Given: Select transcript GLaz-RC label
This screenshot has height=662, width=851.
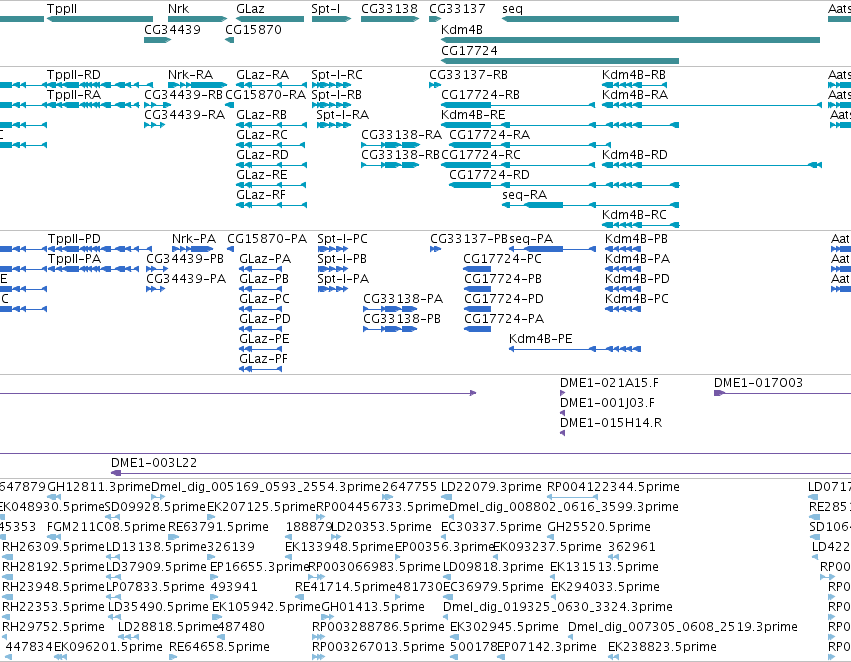Looking at the screenshot, I should 262,135.
